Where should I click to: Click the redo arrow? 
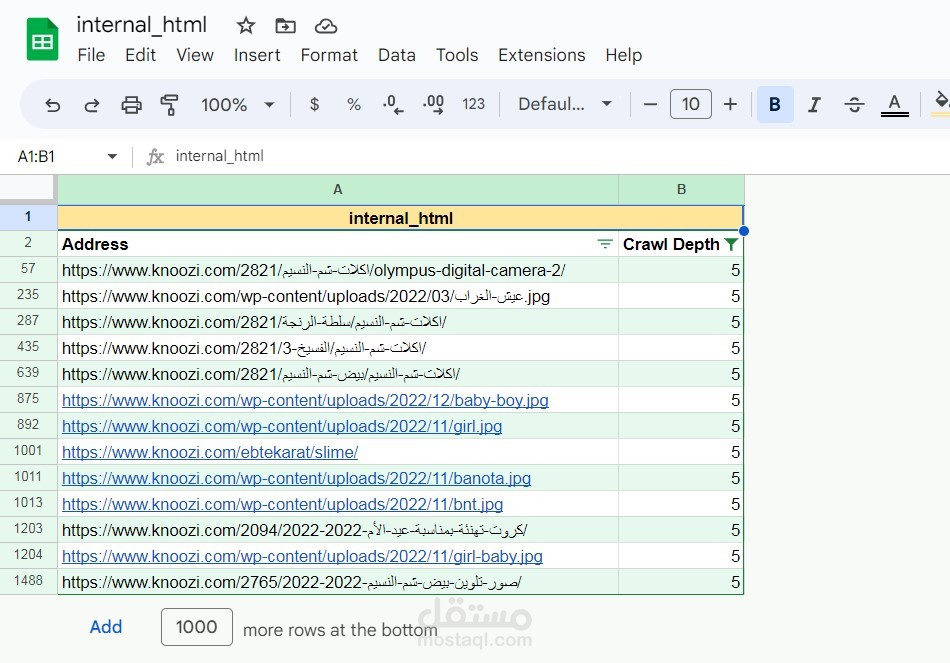(x=91, y=105)
